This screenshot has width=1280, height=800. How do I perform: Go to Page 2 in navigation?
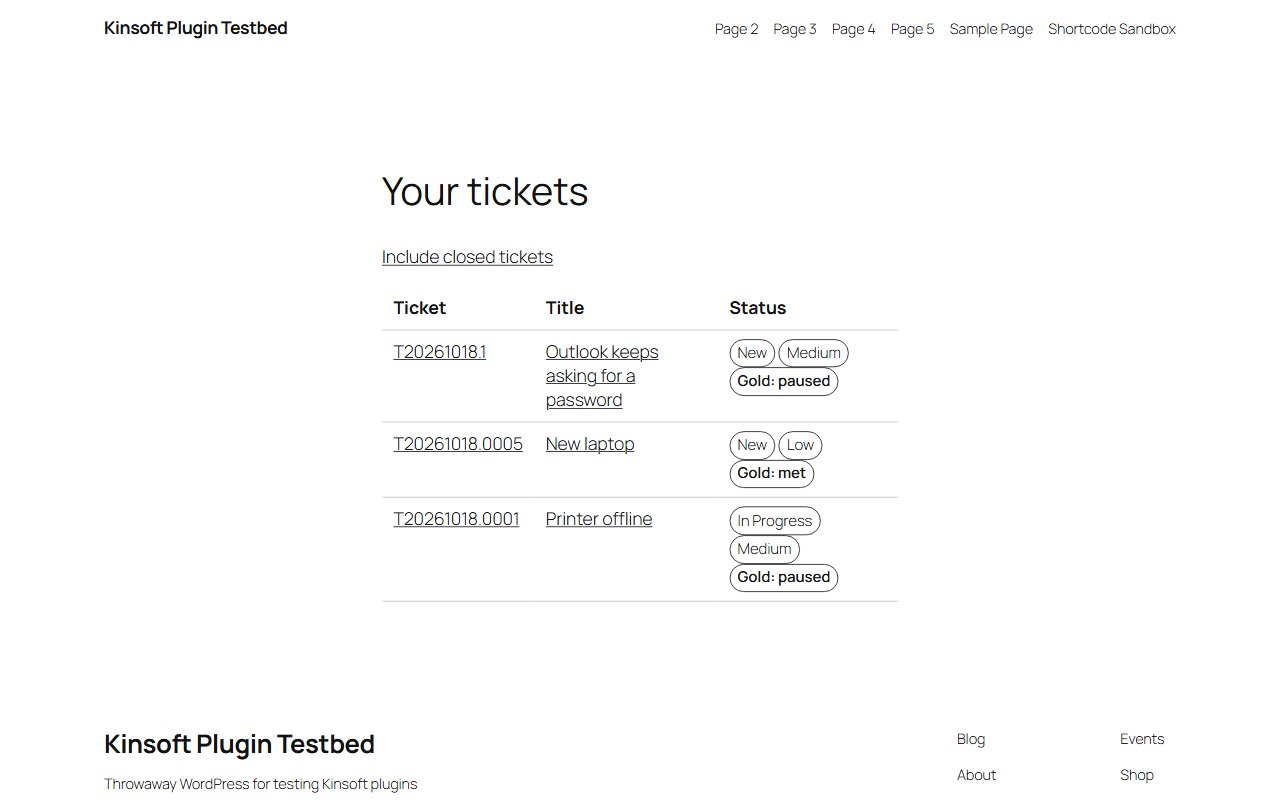pyautogui.click(x=737, y=29)
